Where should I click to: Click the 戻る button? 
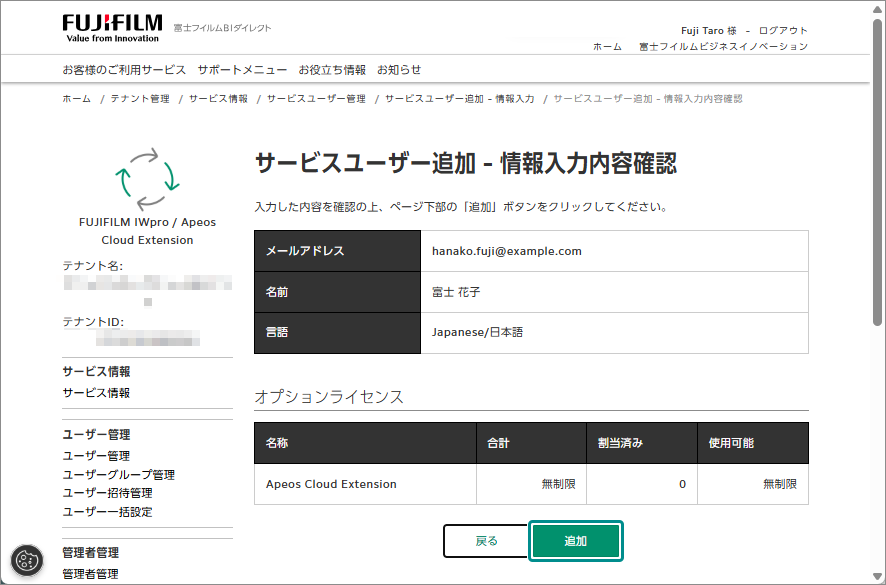tap(487, 541)
